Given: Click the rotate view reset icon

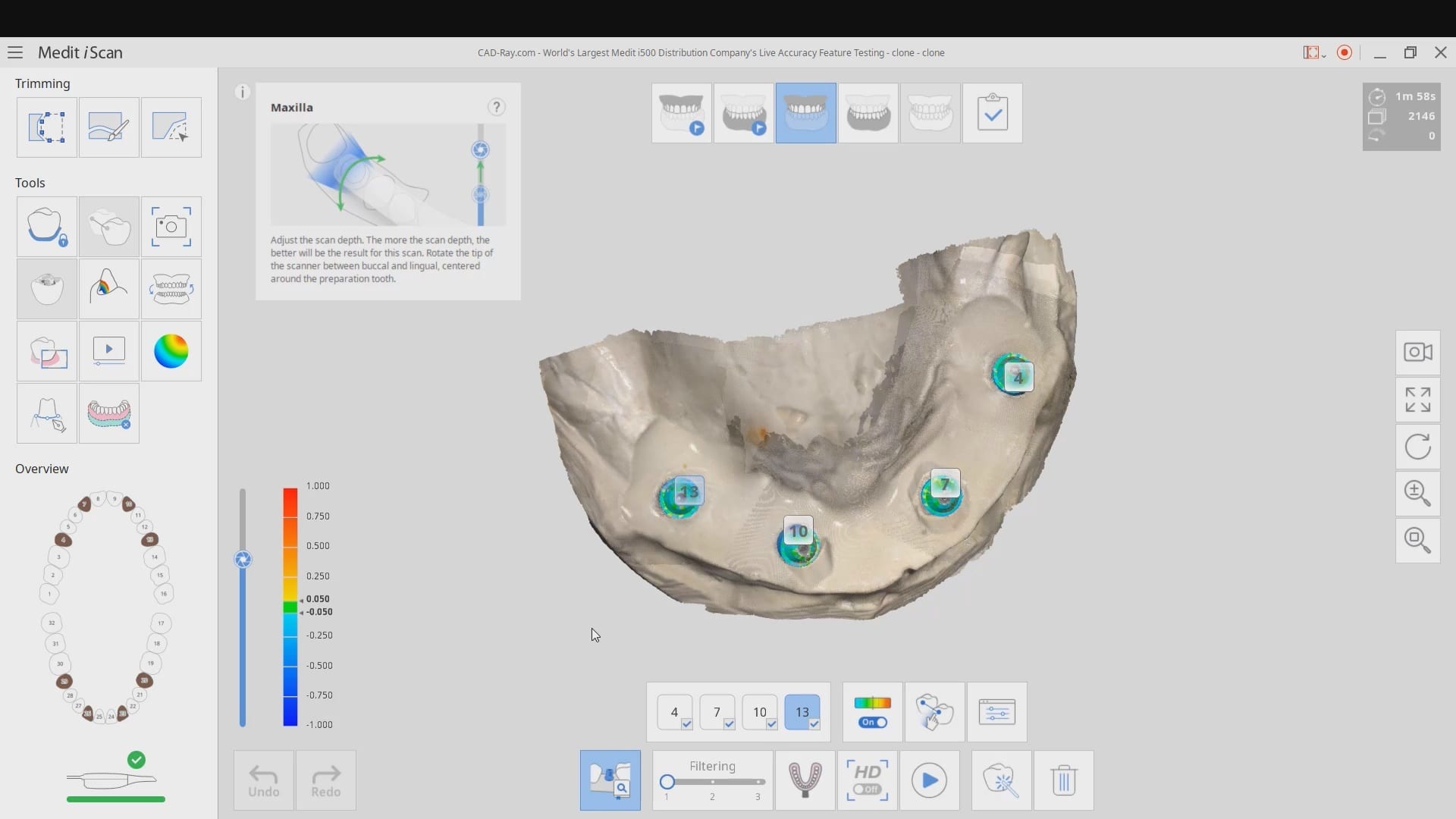Looking at the screenshot, I should tap(1417, 447).
